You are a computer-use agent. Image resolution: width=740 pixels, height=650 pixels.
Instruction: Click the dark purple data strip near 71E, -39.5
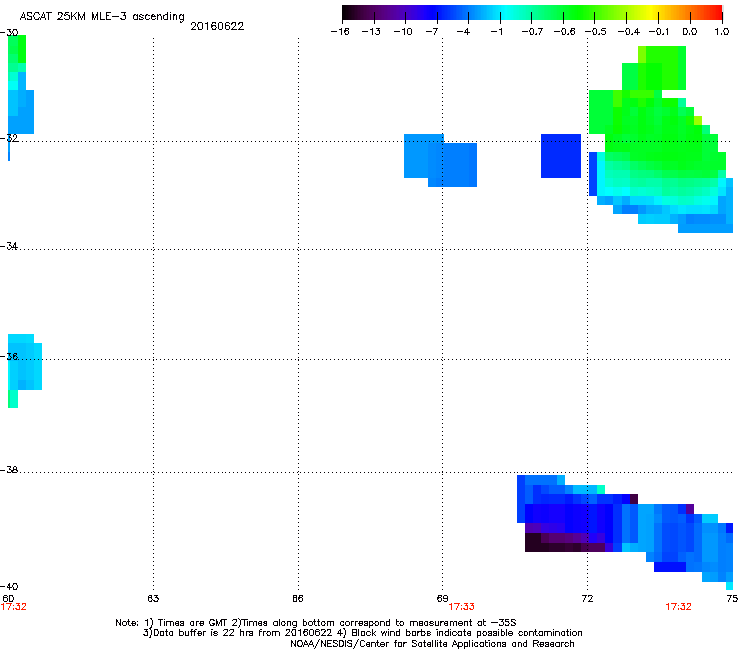565,542
